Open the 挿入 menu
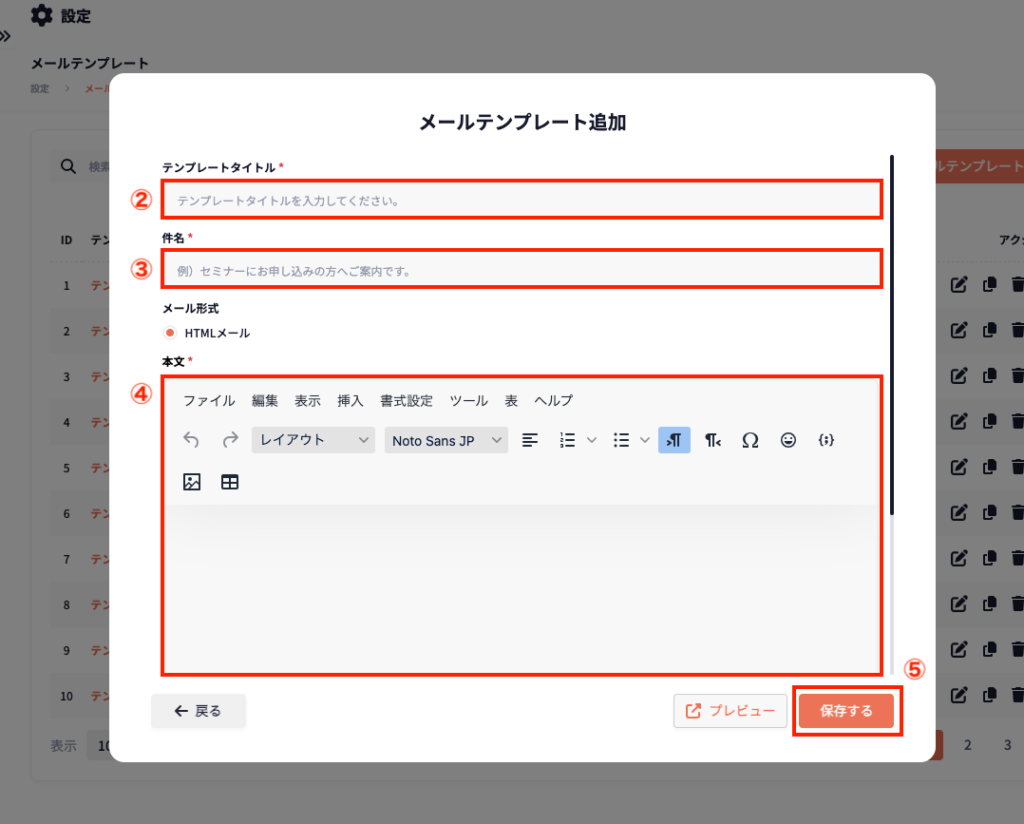Image resolution: width=1024 pixels, height=824 pixels. click(x=350, y=401)
